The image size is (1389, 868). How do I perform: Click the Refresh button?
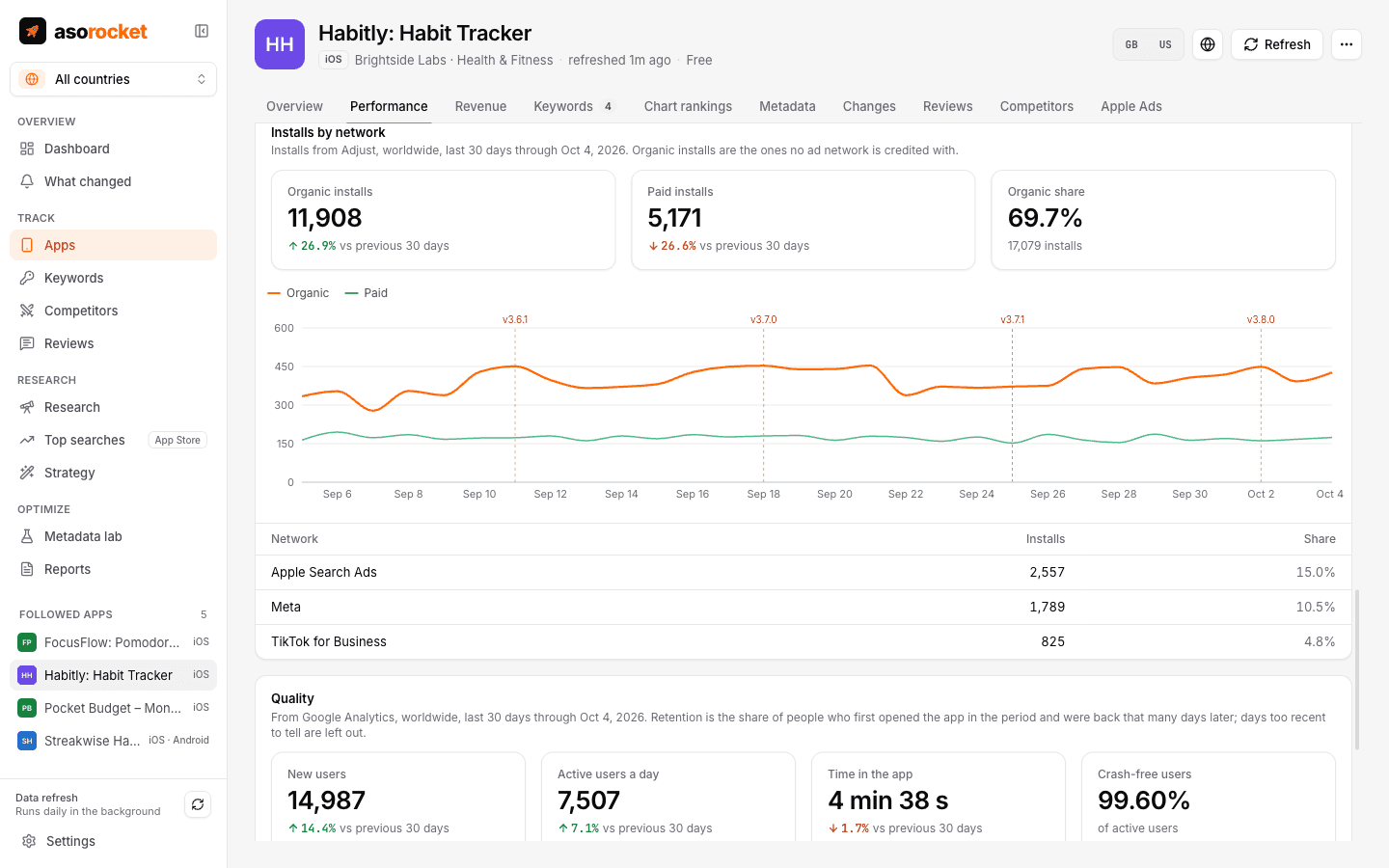pos(1277,44)
